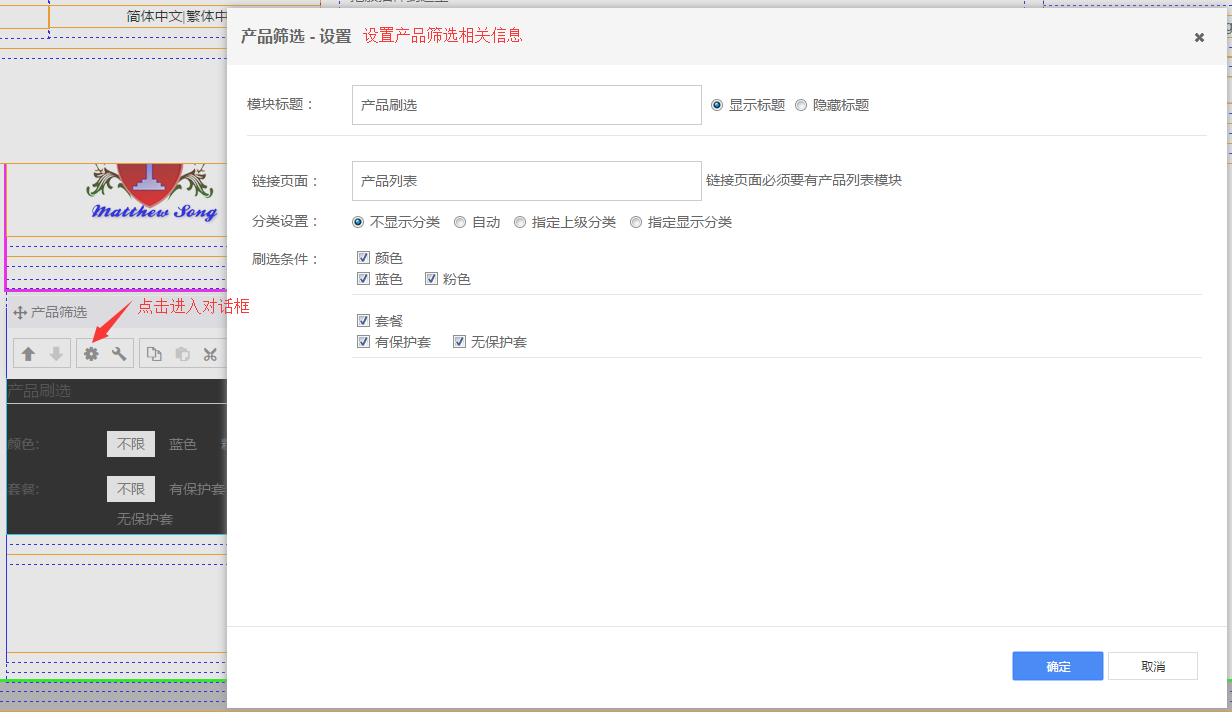This screenshot has width=1232, height=712.
Task: Close the 产品筛选 settings dialog
Action: (x=1199, y=37)
